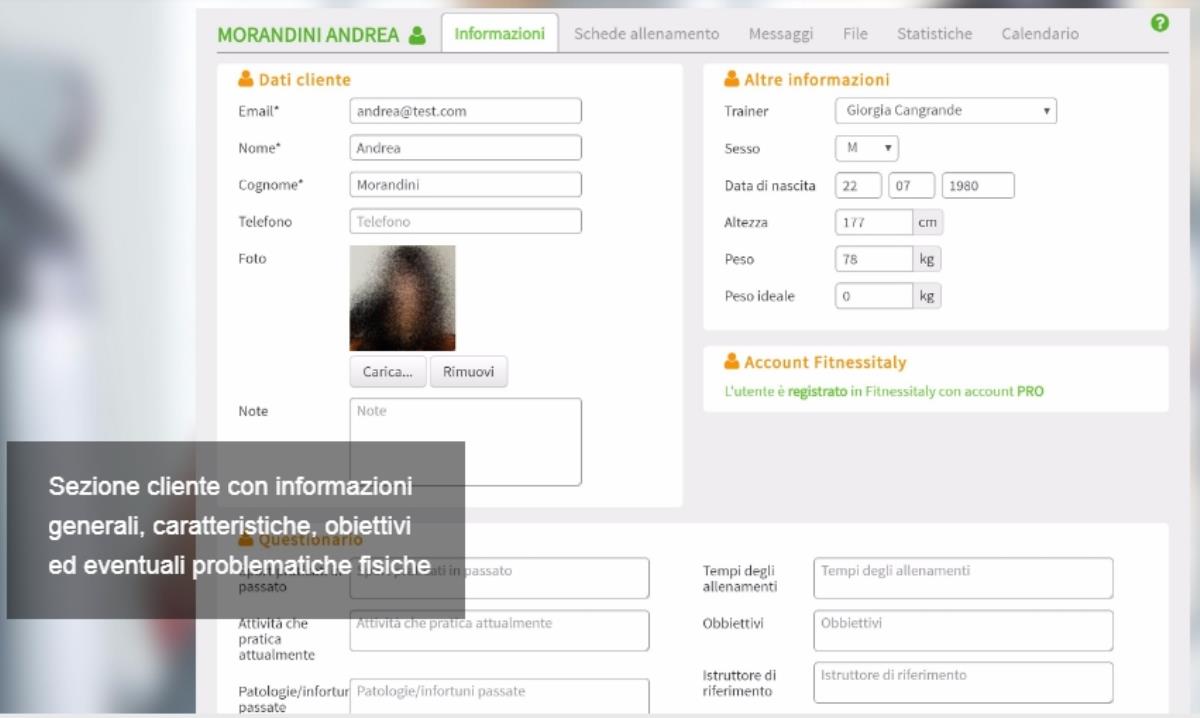Open the Sesso dropdown
The image size is (1200, 718).
pyautogui.click(x=866, y=148)
